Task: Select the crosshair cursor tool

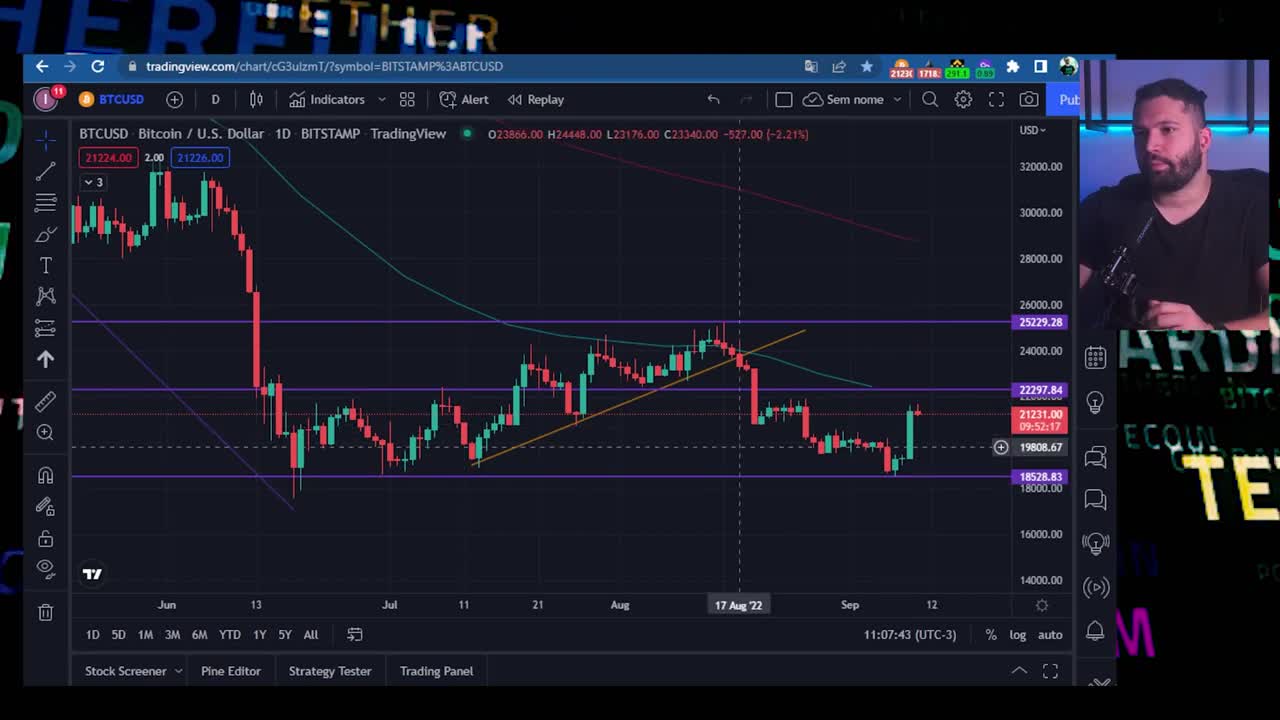Action: pyautogui.click(x=45, y=140)
